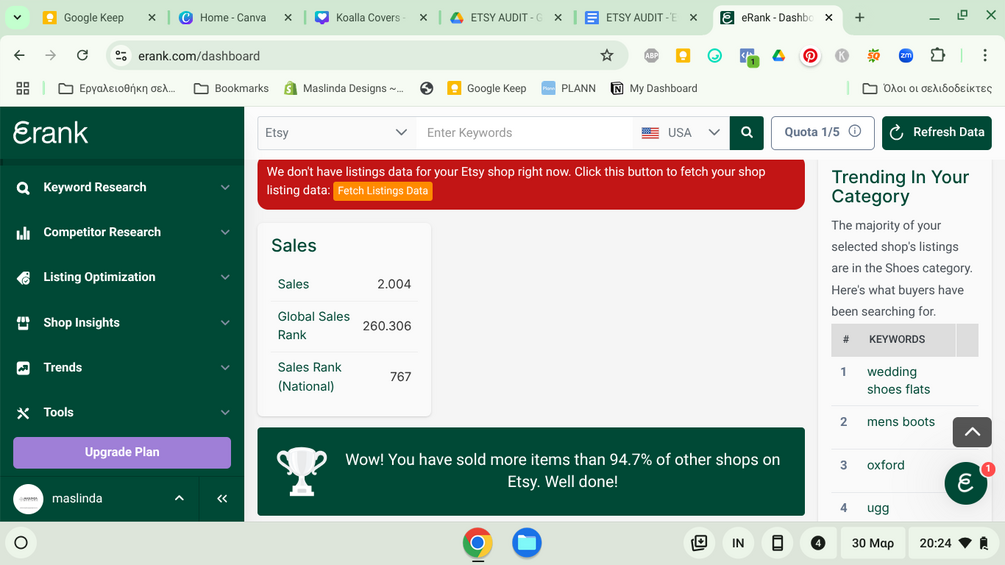Open the Files app on shelf
This screenshot has width=1005, height=565.
click(x=526, y=543)
